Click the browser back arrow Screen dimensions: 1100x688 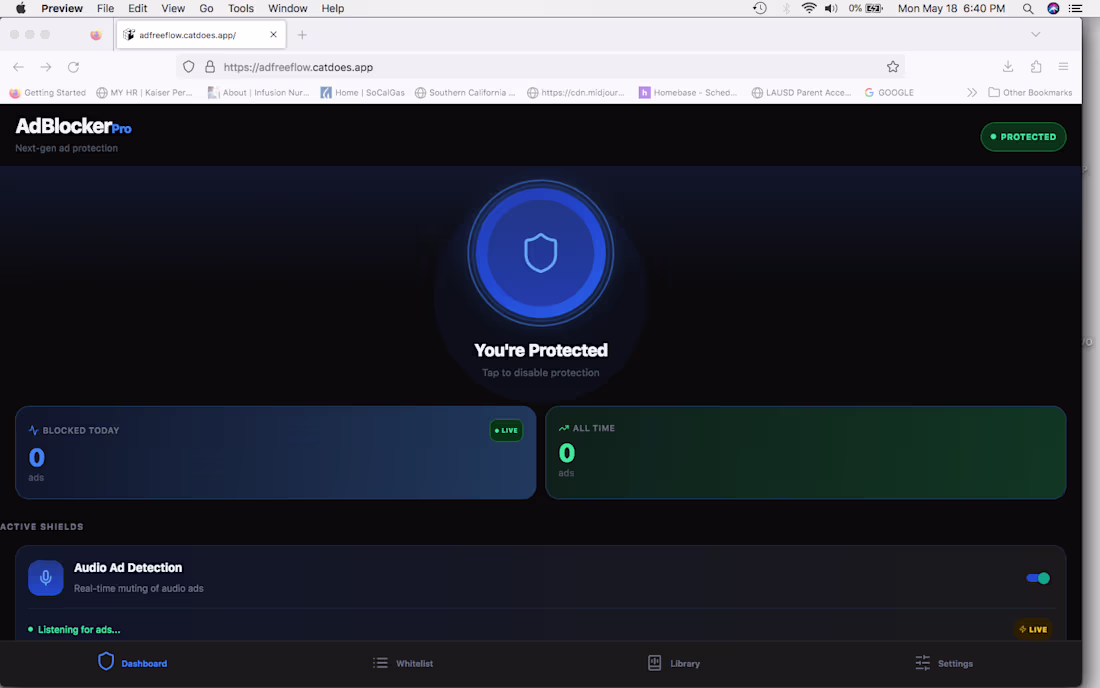pyautogui.click(x=18, y=67)
